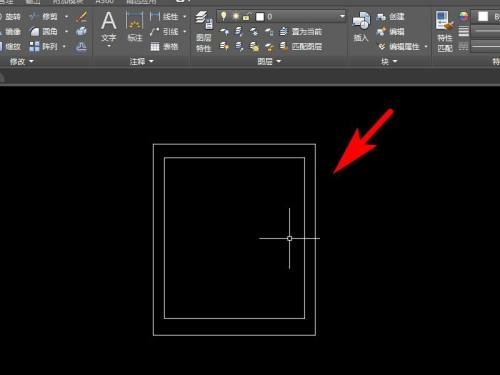Viewport: 500px width, 375px height.
Task: Click the Thaw All Layers icon
Action: tap(255, 47)
